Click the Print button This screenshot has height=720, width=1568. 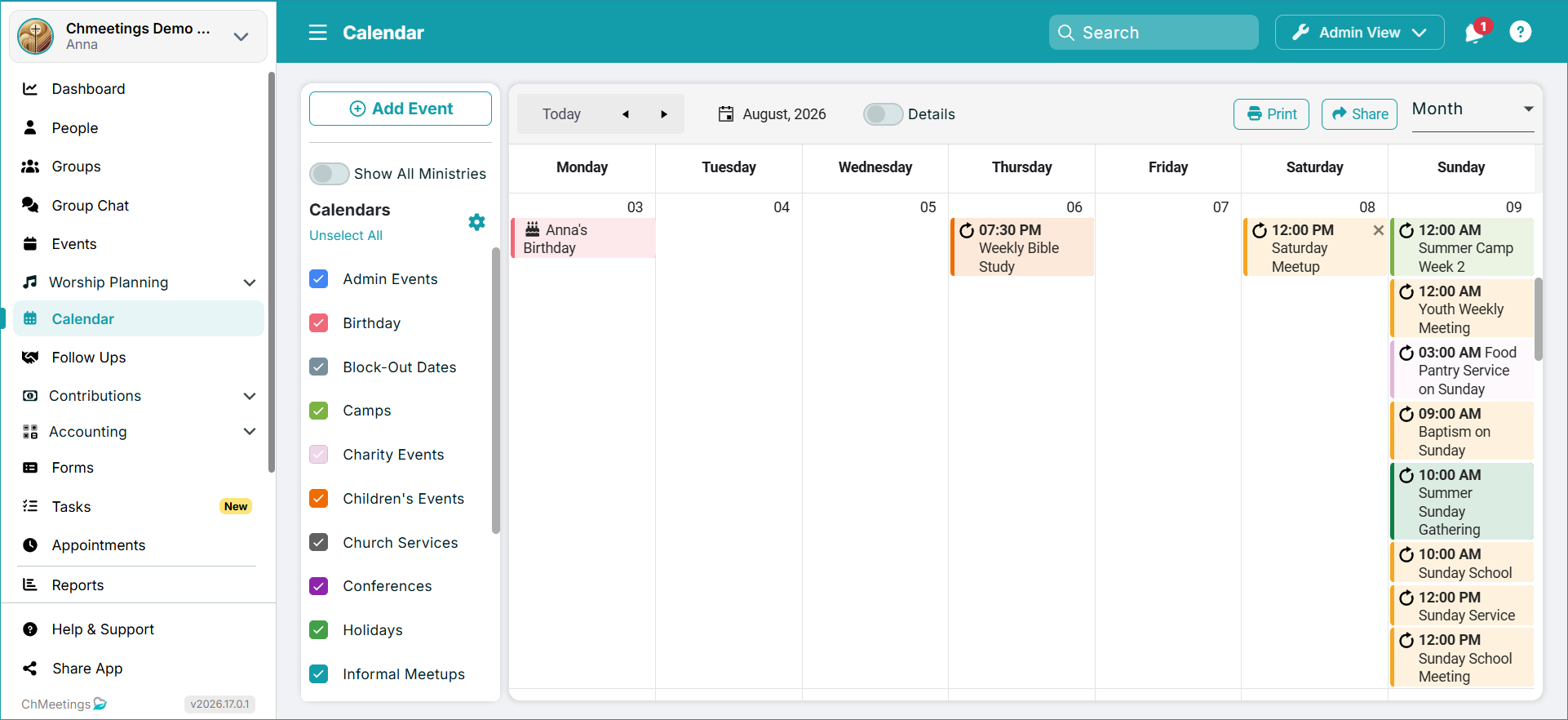pos(1271,114)
